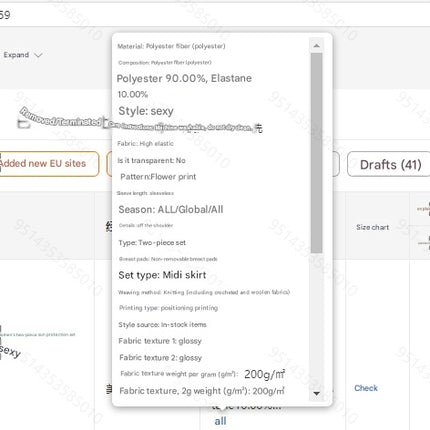Click the blue "all" link below popup

point(220,421)
